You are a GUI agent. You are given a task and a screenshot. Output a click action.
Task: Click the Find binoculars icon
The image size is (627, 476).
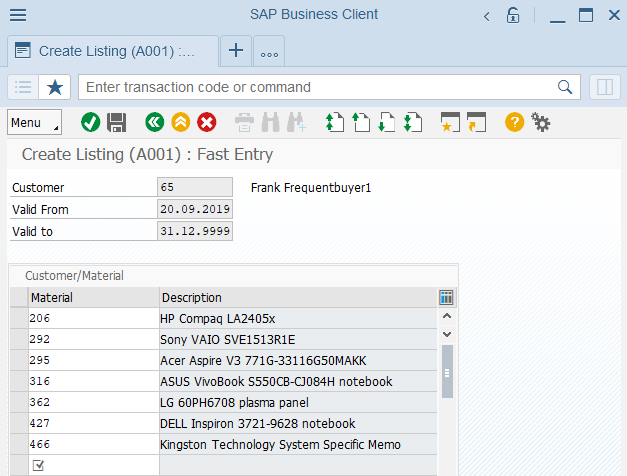click(x=270, y=122)
